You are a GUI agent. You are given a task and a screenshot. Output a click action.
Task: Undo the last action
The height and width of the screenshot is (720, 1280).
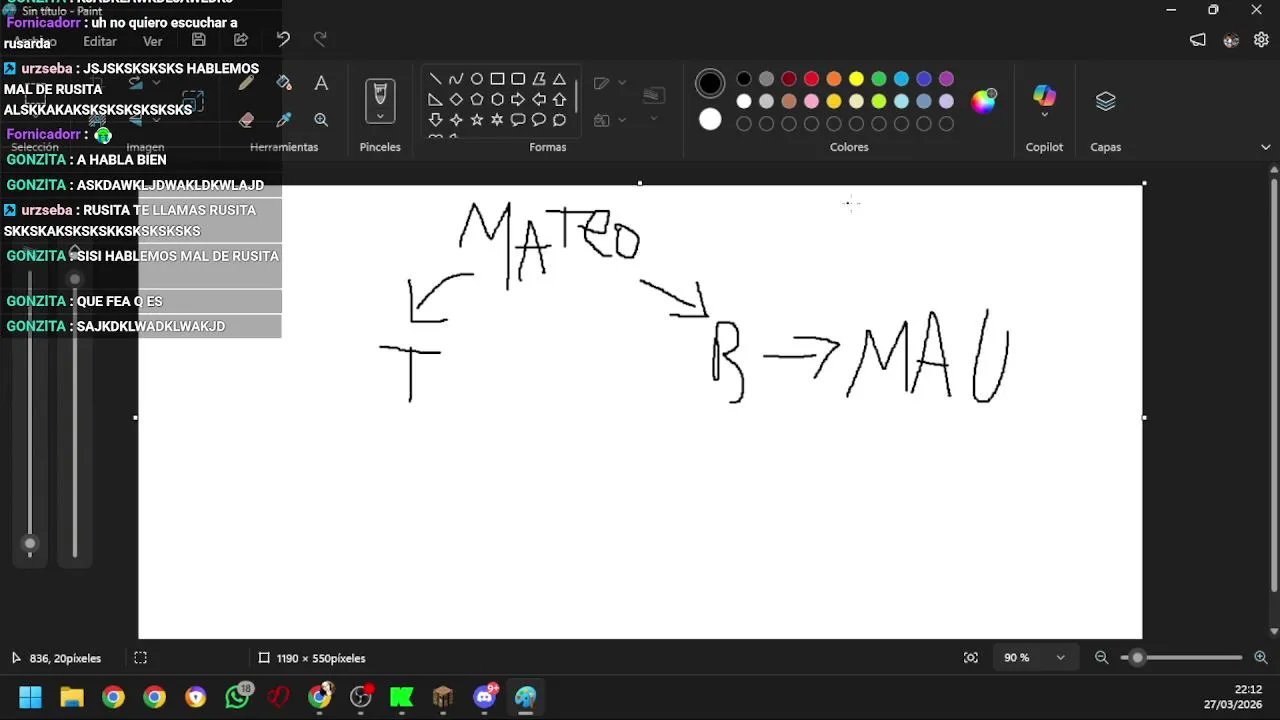[283, 40]
